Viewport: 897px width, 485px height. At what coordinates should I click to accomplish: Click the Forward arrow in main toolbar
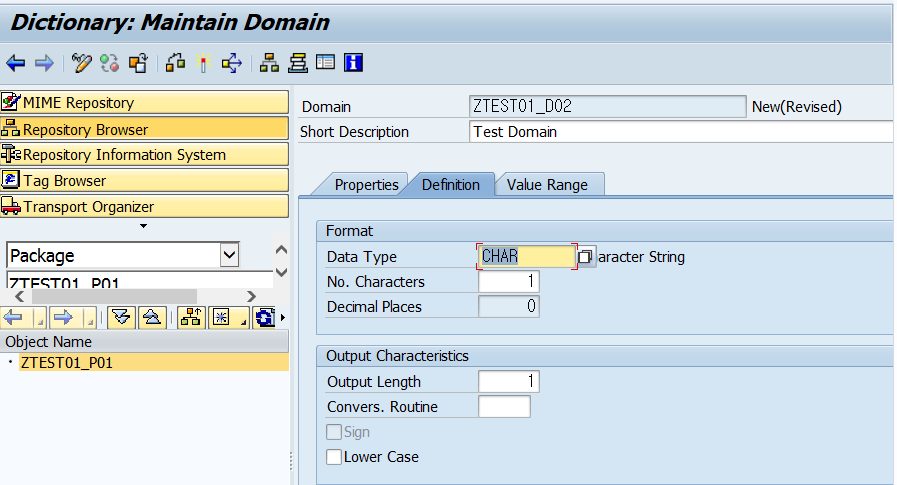[x=44, y=63]
